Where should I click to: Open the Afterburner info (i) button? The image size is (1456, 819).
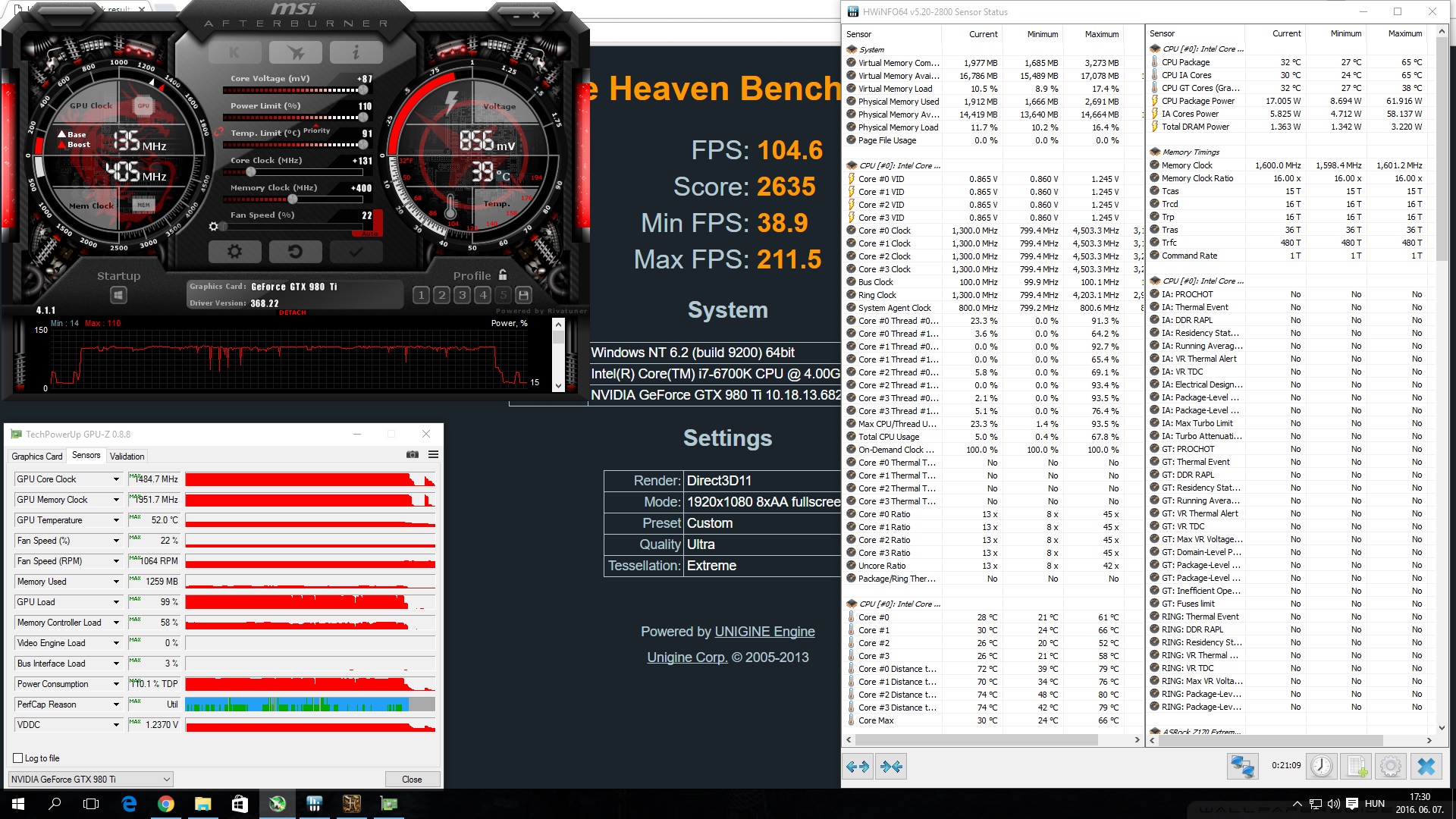(356, 52)
